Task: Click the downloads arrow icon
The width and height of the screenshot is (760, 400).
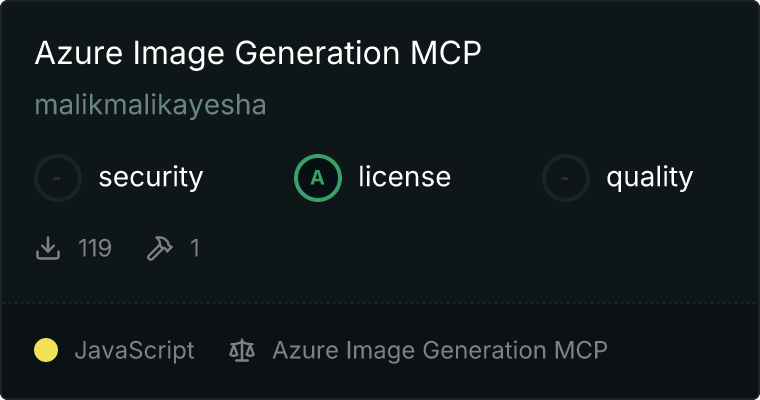Action: tap(48, 248)
